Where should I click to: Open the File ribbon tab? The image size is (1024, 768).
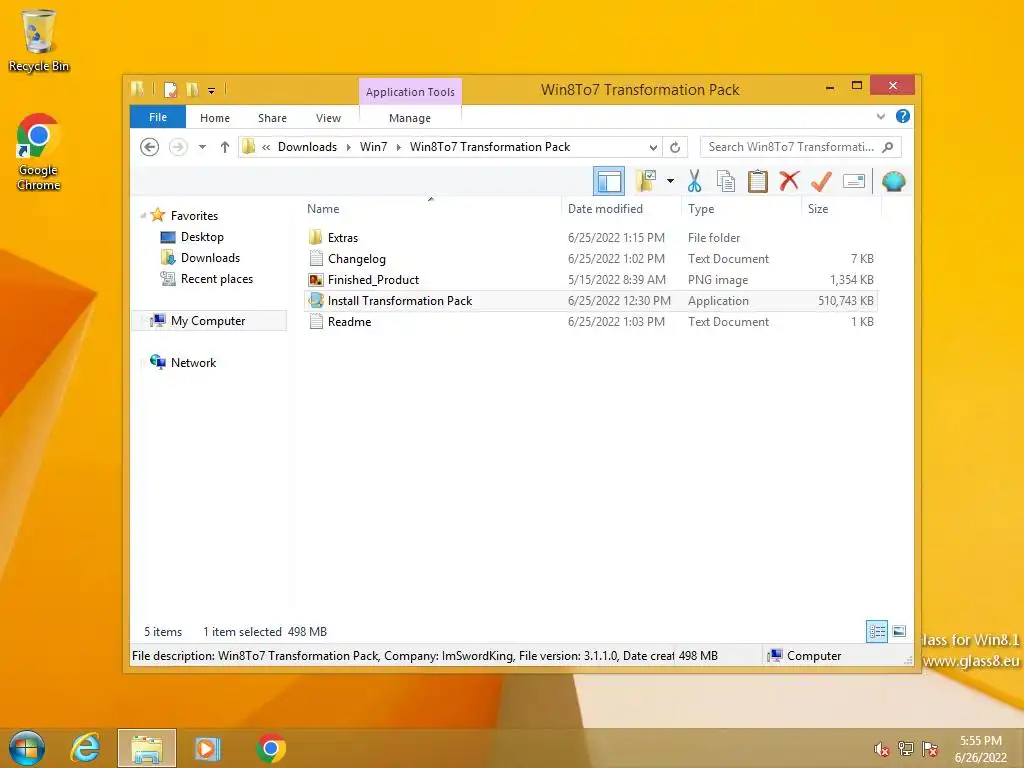click(x=158, y=117)
